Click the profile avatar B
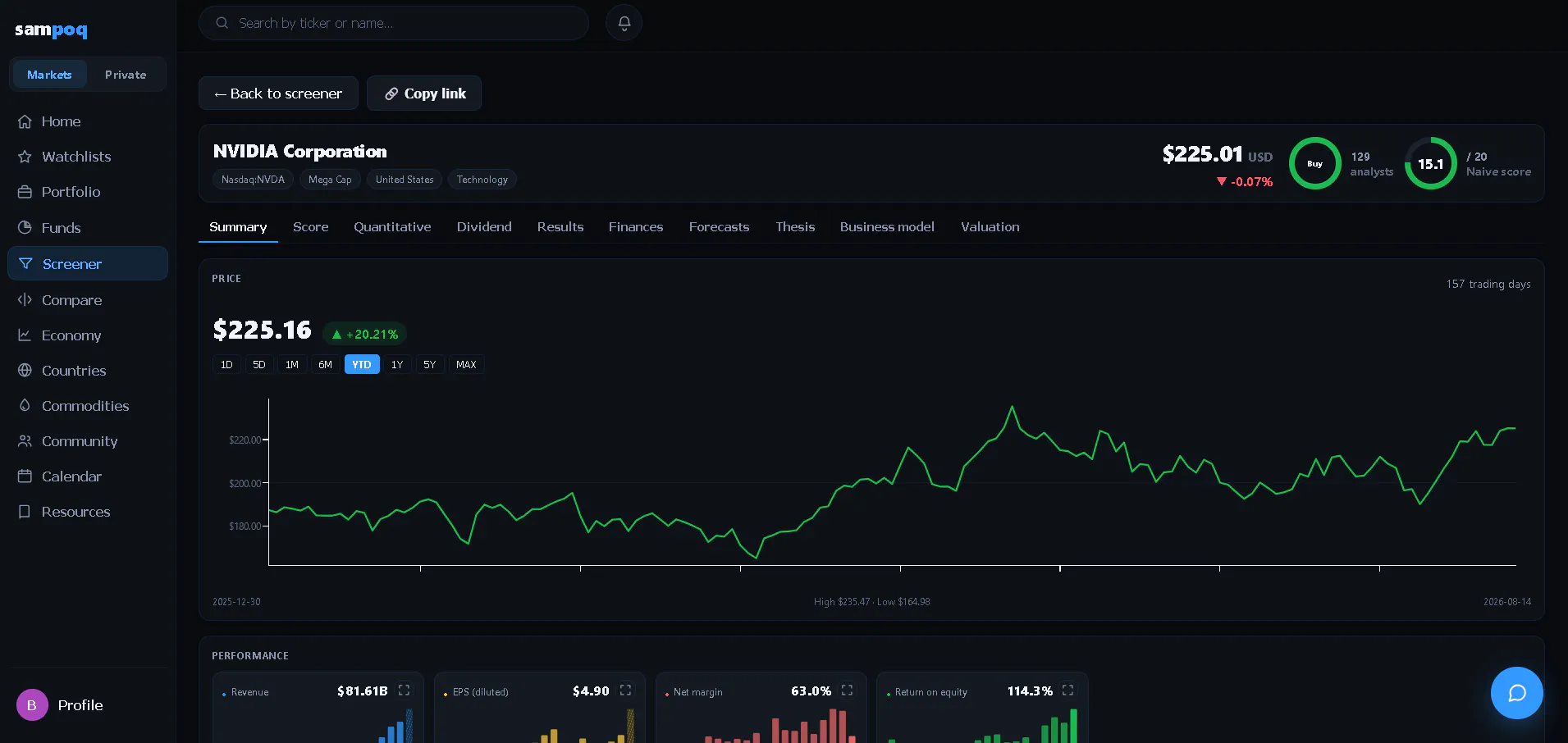The image size is (1568, 743). [32, 705]
